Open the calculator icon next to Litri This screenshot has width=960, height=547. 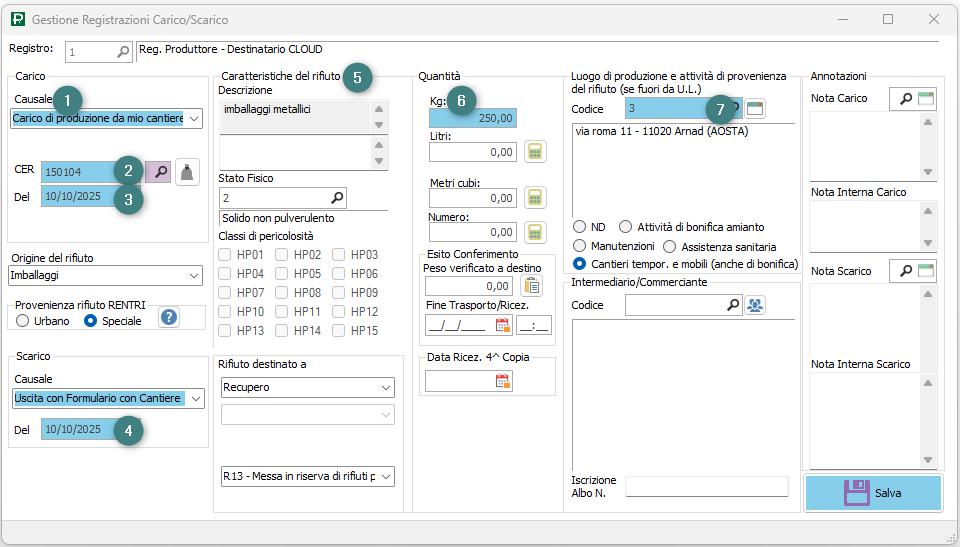(x=536, y=152)
